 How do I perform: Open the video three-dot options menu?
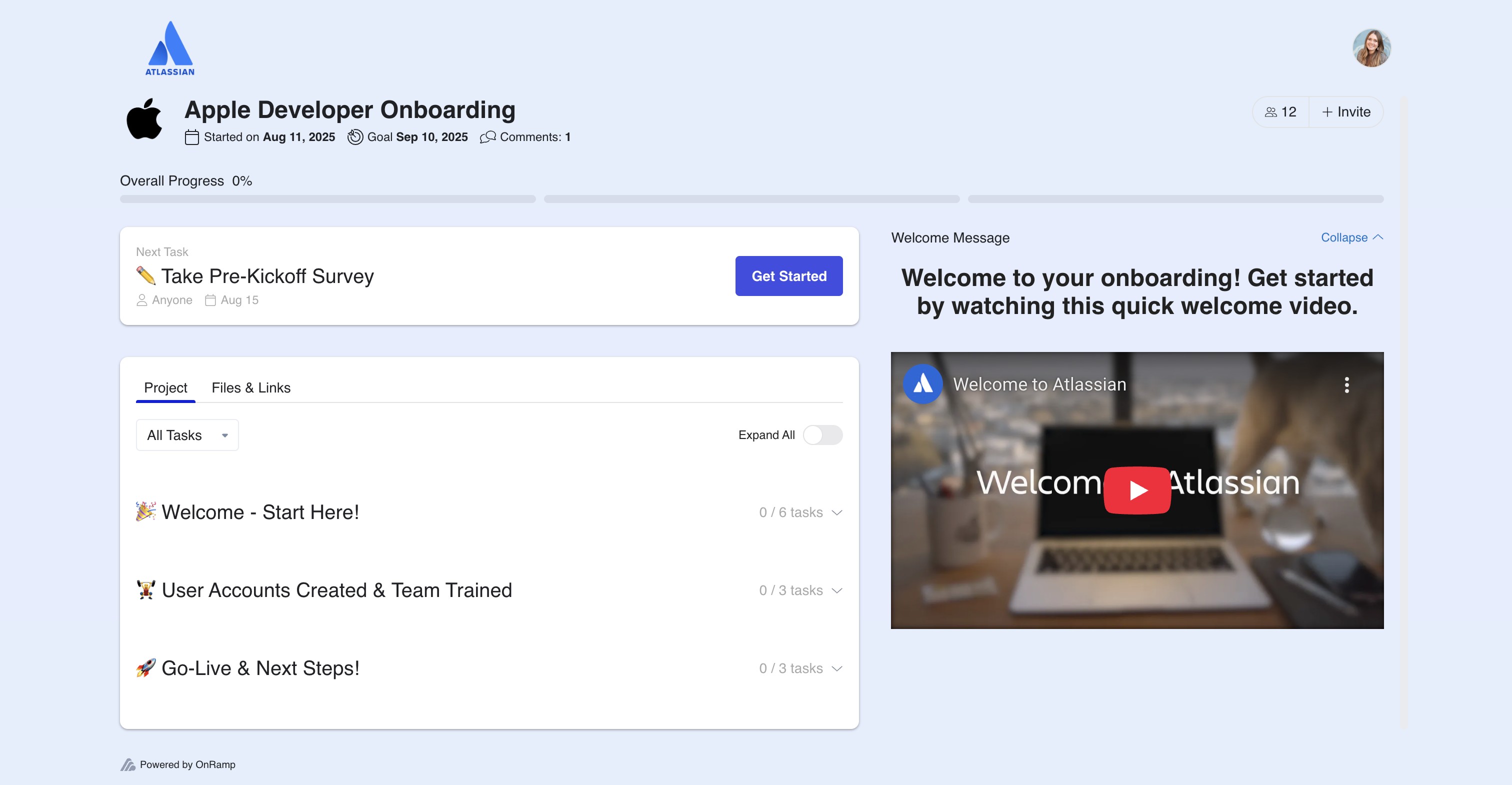point(1346,384)
